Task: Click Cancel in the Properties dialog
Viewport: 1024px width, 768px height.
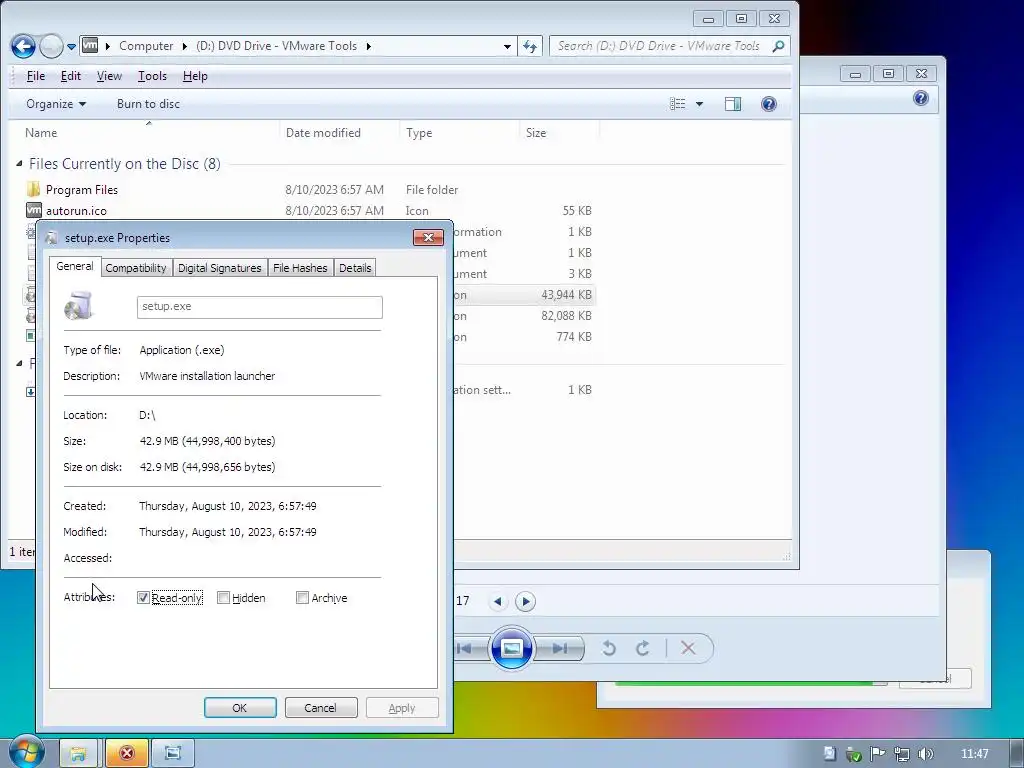Action: [321, 708]
